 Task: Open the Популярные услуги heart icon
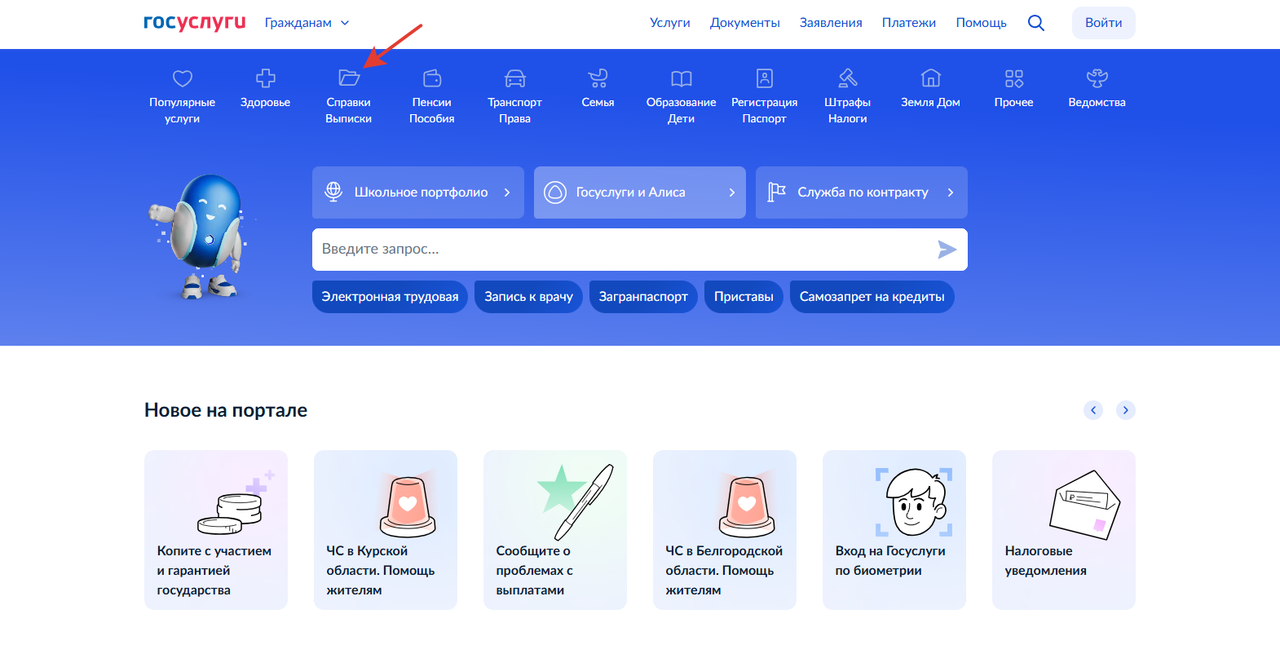(x=182, y=78)
